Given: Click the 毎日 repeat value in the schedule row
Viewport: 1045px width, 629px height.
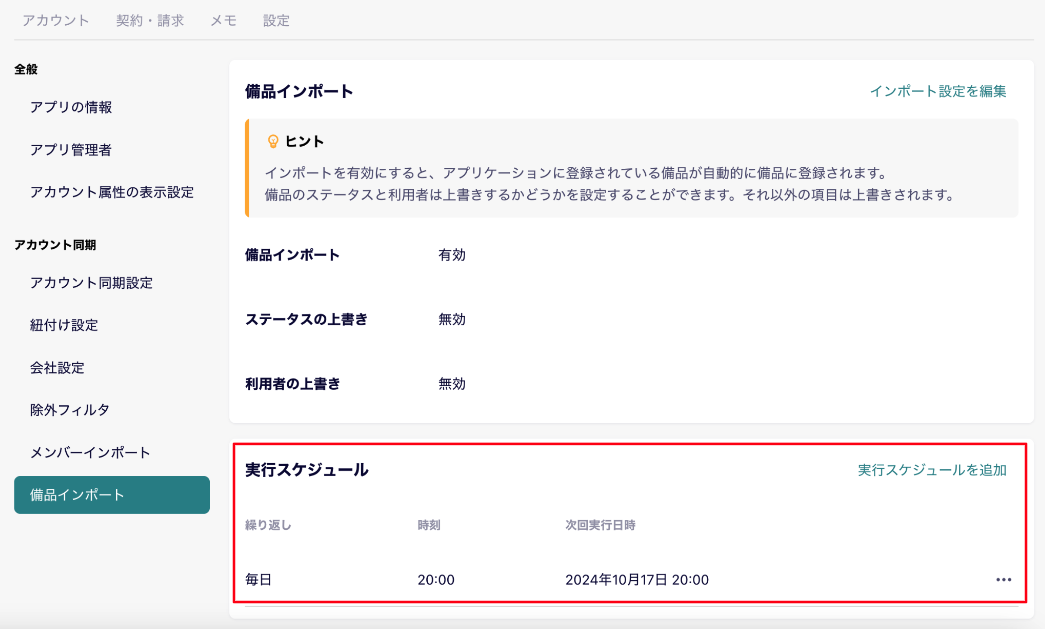Looking at the screenshot, I should click(258, 580).
